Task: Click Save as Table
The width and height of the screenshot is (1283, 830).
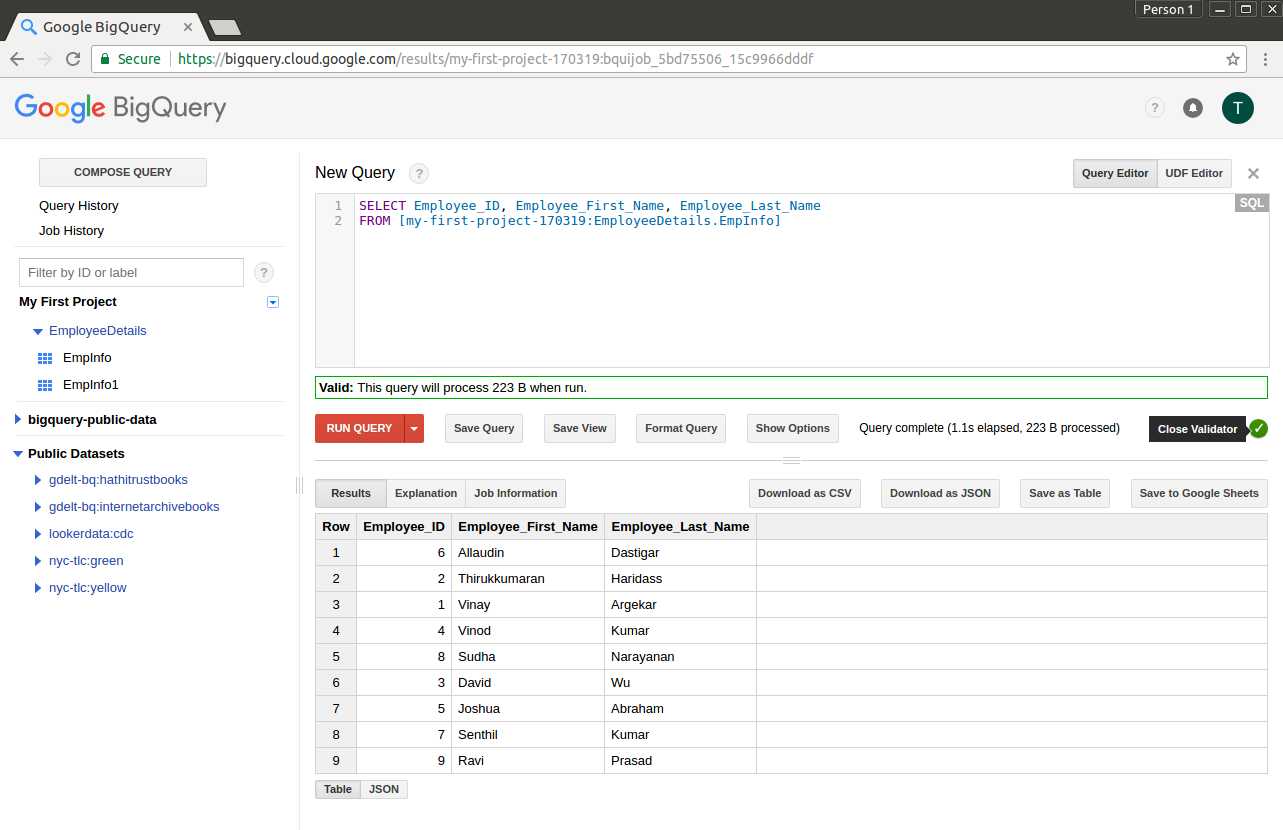Action: pyautogui.click(x=1065, y=493)
